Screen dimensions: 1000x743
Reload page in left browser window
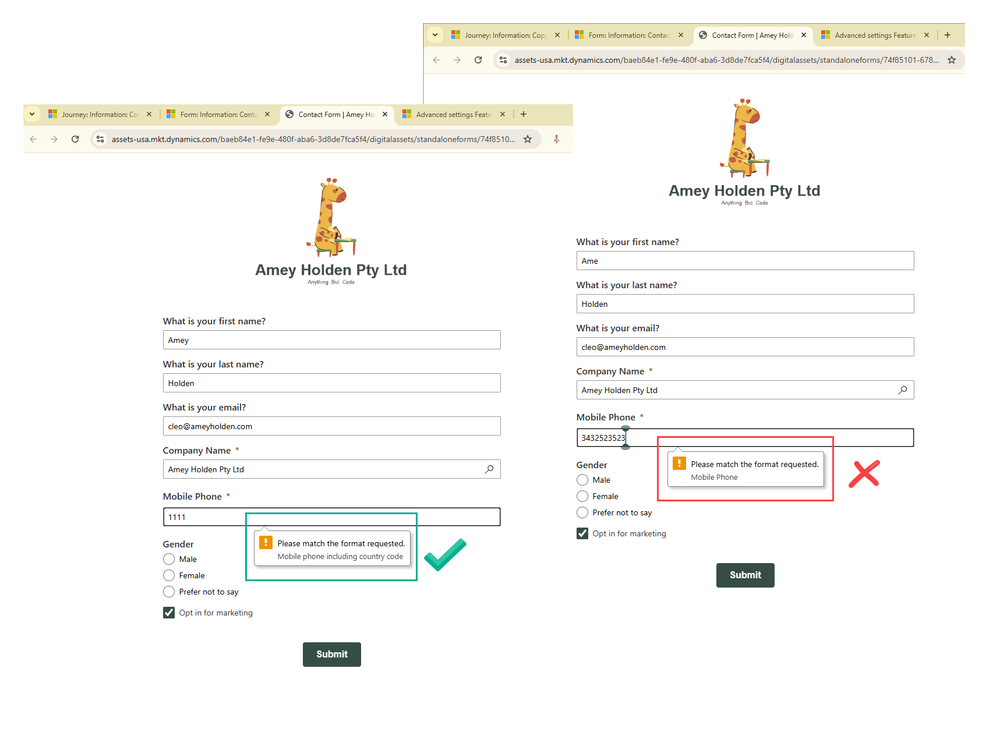[x=75, y=139]
